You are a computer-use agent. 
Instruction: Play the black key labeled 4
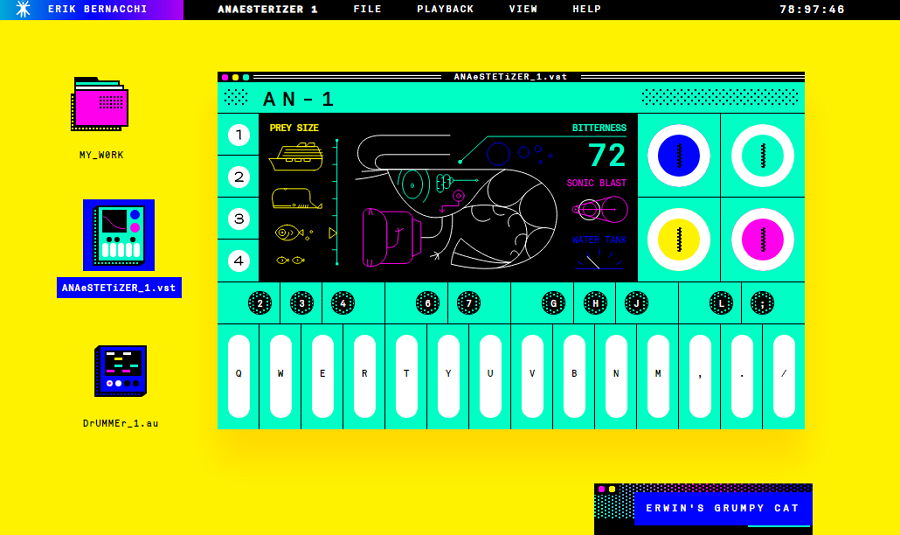[x=343, y=303]
